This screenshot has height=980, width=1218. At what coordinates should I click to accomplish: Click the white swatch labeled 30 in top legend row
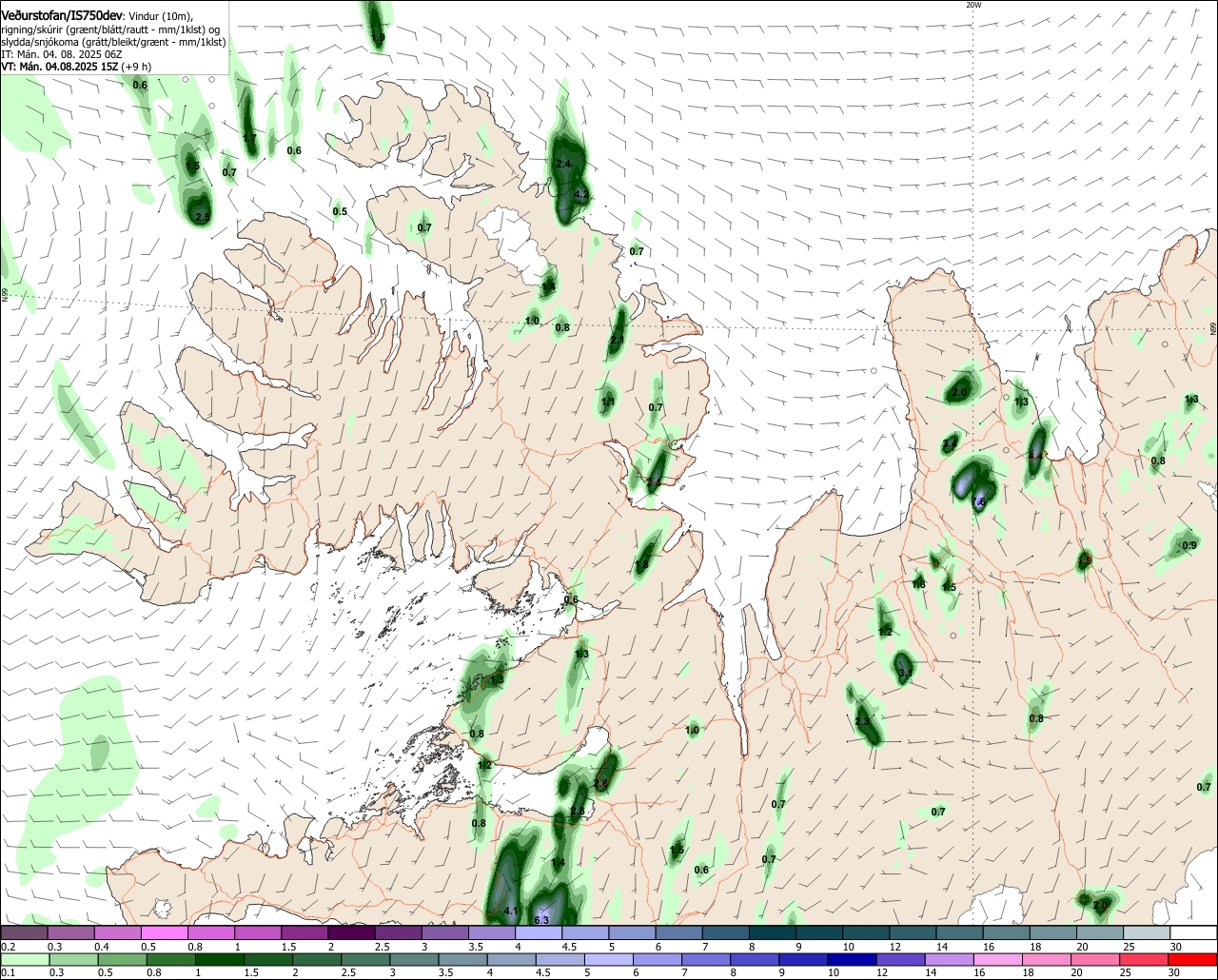1193,932
